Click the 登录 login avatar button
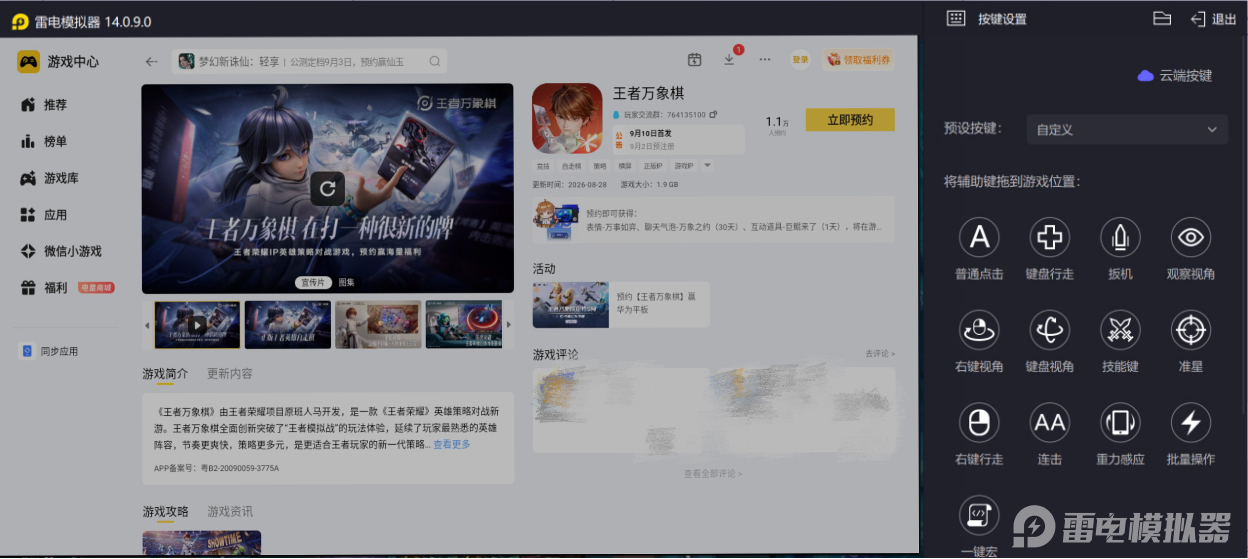The height and width of the screenshot is (559, 1248). tap(800, 60)
